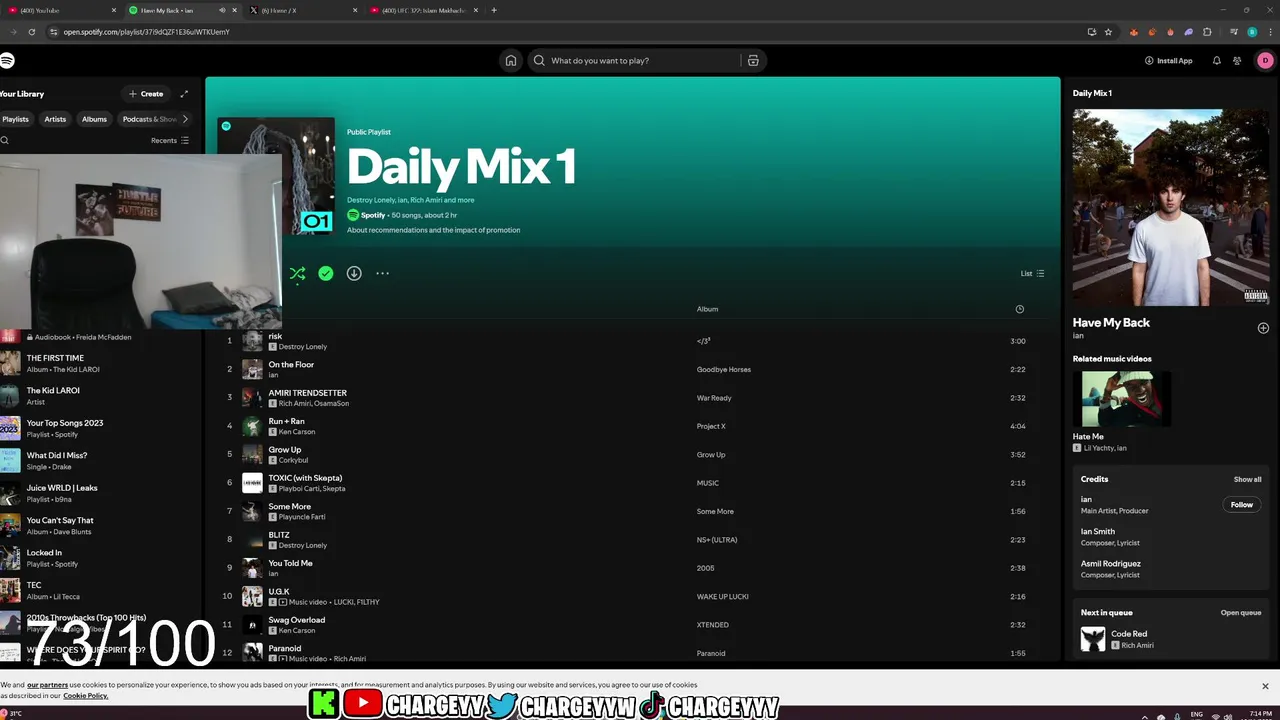Select the track You Told Me
Image resolution: width=1280 pixels, height=720 pixels.
click(x=290, y=563)
